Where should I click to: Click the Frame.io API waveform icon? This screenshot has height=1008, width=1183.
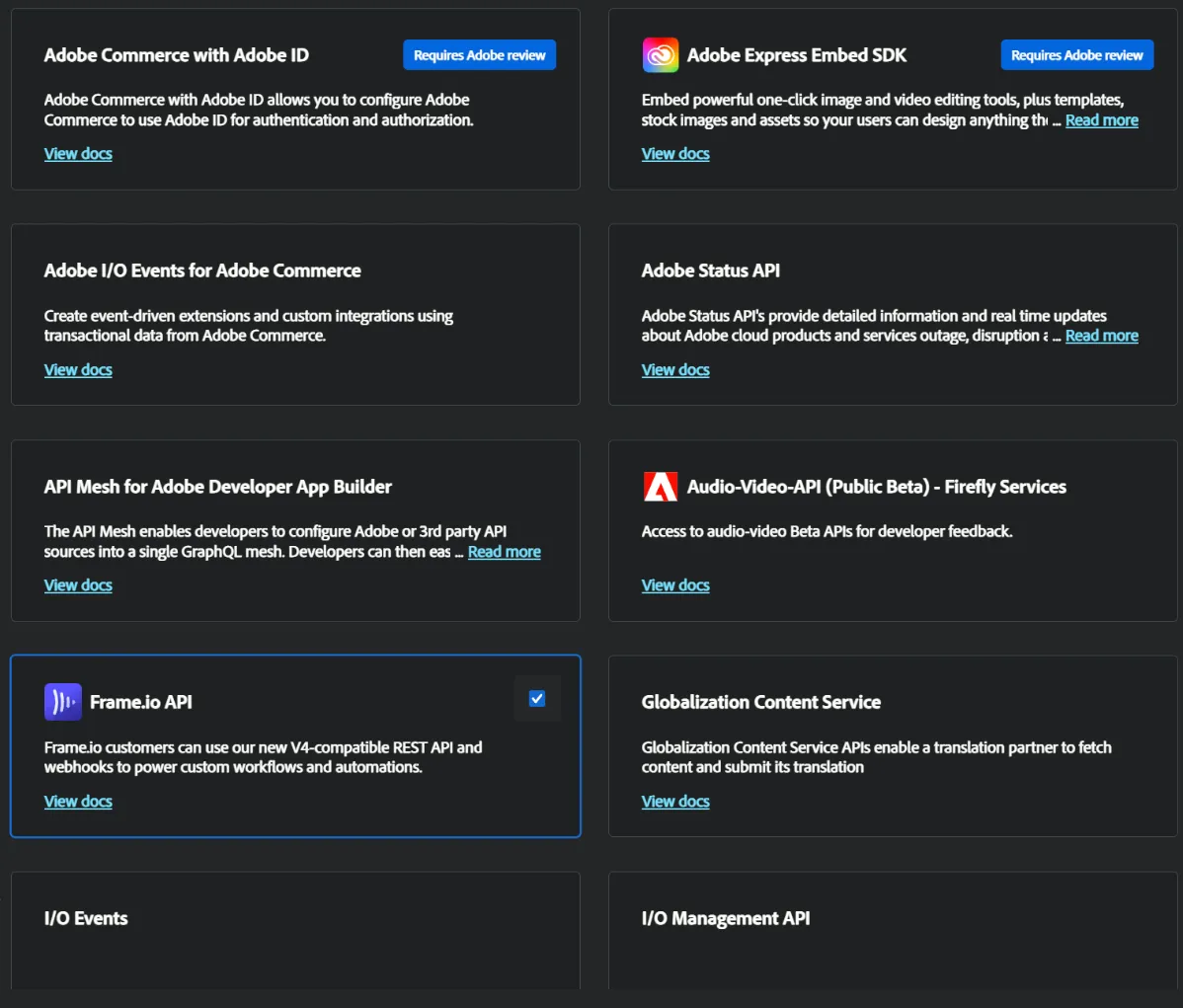pyautogui.click(x=62, y=702)
